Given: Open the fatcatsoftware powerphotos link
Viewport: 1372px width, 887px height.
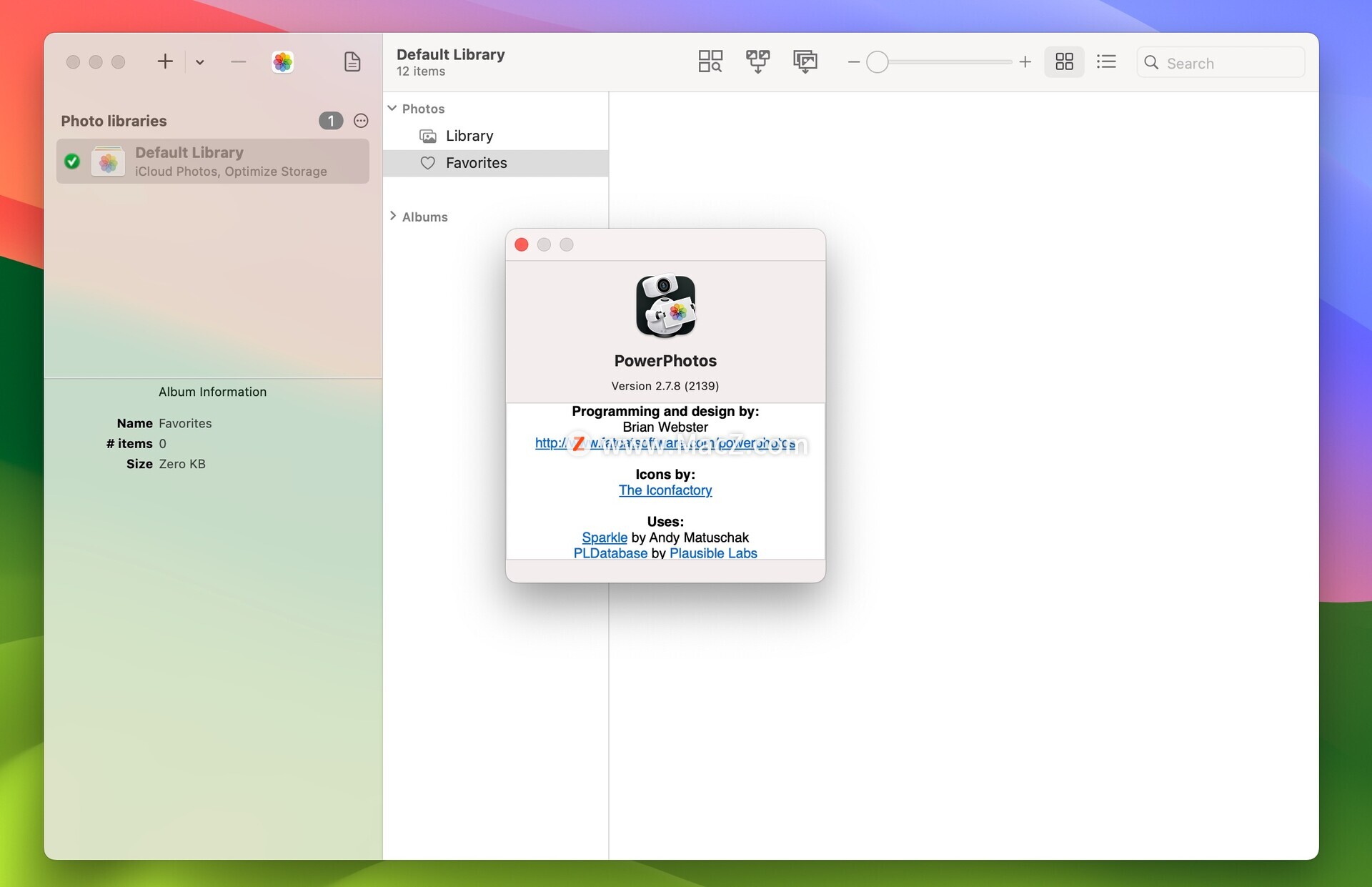Looking at the screenshot, I should [x=665, y=443].
